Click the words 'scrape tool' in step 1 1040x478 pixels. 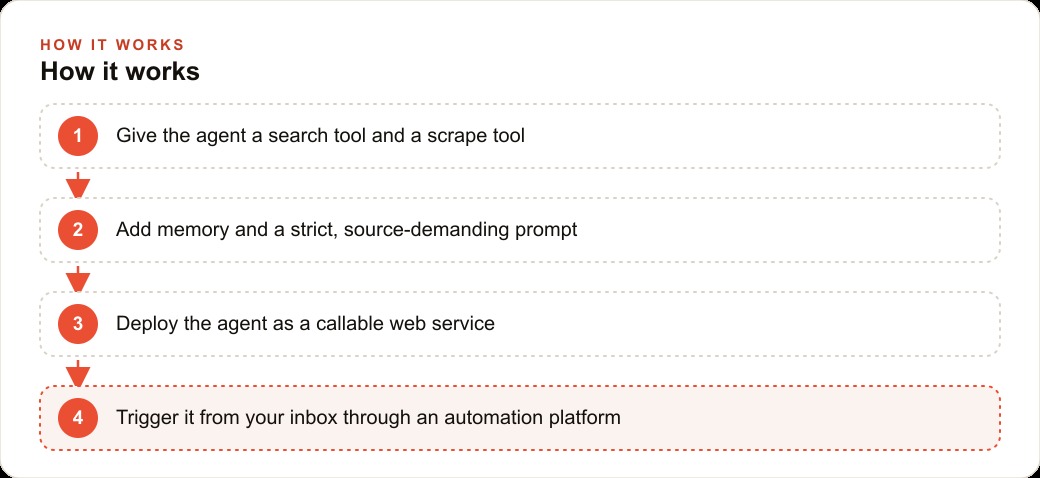[x=476, y=136]
